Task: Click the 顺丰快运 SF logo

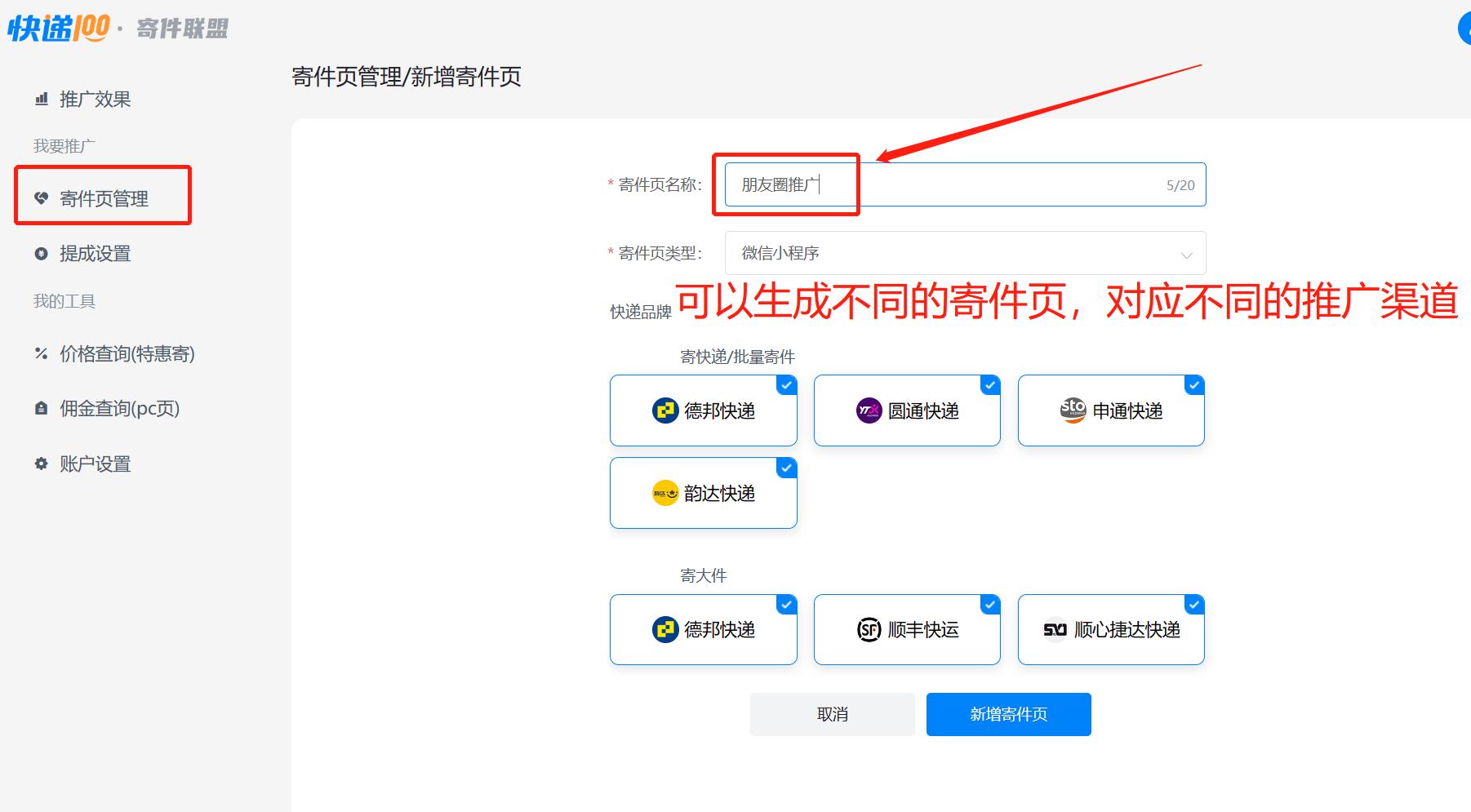Action: tap(869, 629)
